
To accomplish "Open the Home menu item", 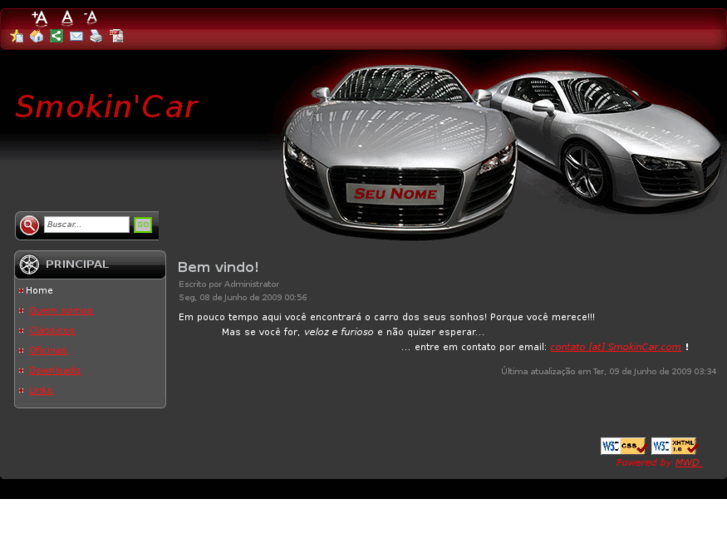I will (x=39, y=290).
